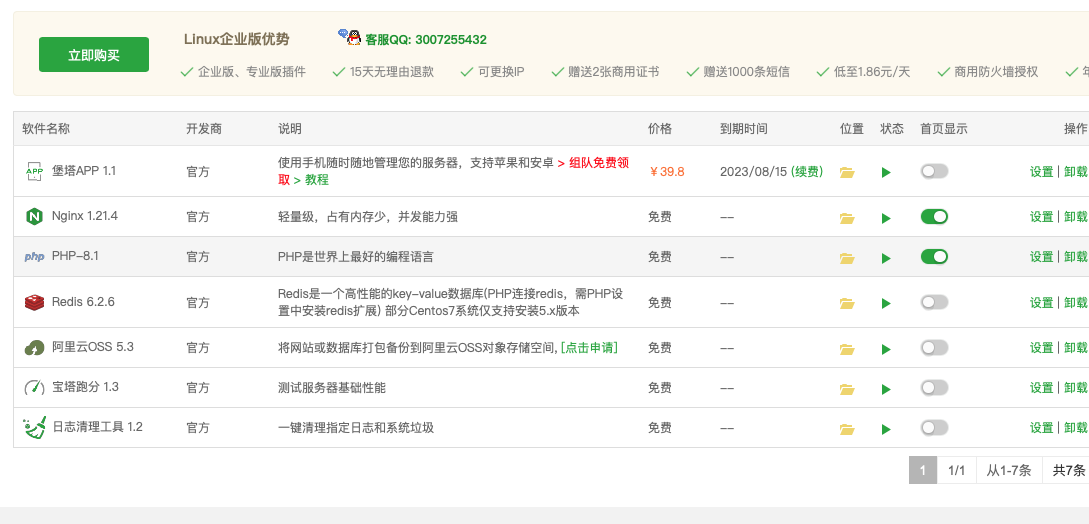Open 设置 for 日志清理工具 1.2
Screen dimensions: 1089x524
pos(1041,427)
